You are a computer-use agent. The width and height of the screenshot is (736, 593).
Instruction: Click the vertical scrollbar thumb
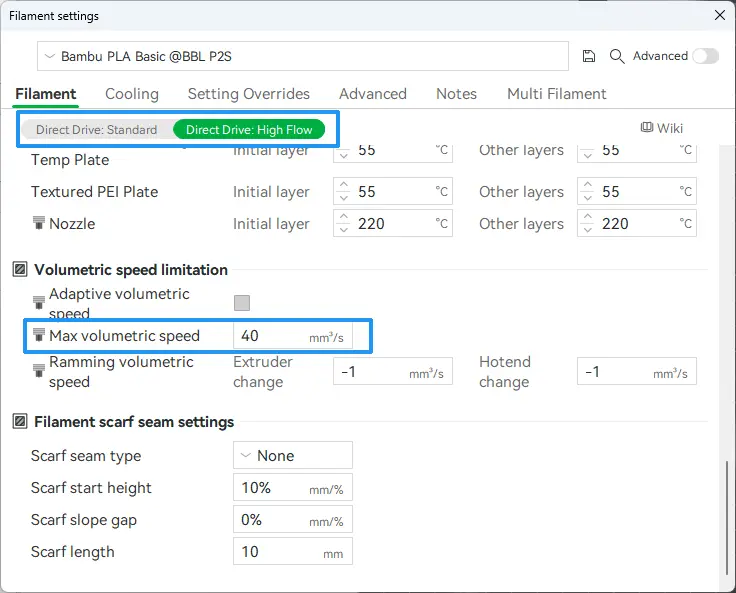727,516
